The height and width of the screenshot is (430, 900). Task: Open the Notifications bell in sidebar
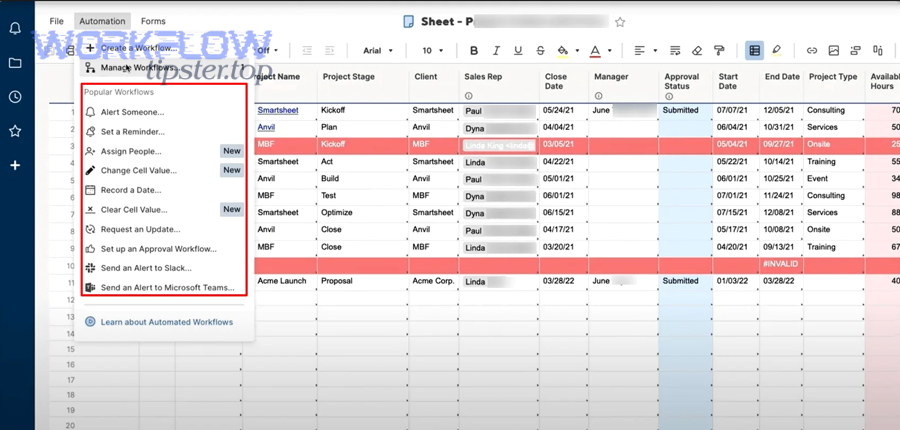15,29
